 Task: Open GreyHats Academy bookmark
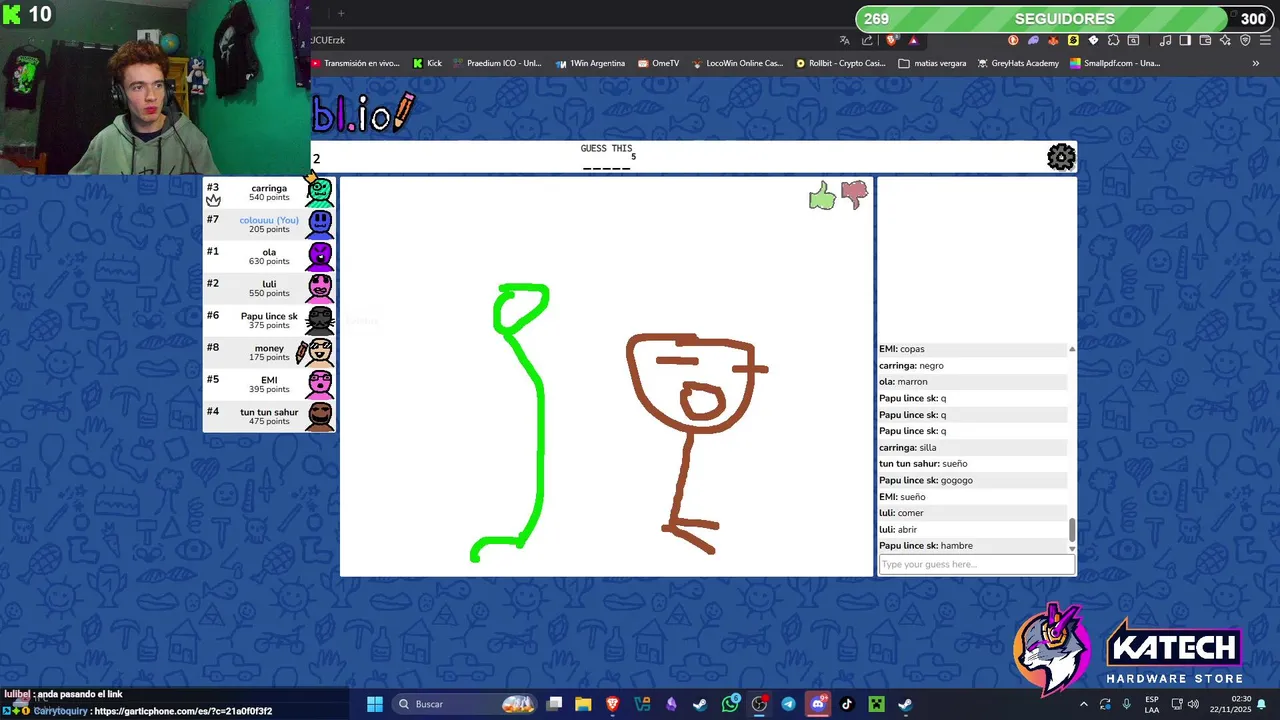[1018, 63]
